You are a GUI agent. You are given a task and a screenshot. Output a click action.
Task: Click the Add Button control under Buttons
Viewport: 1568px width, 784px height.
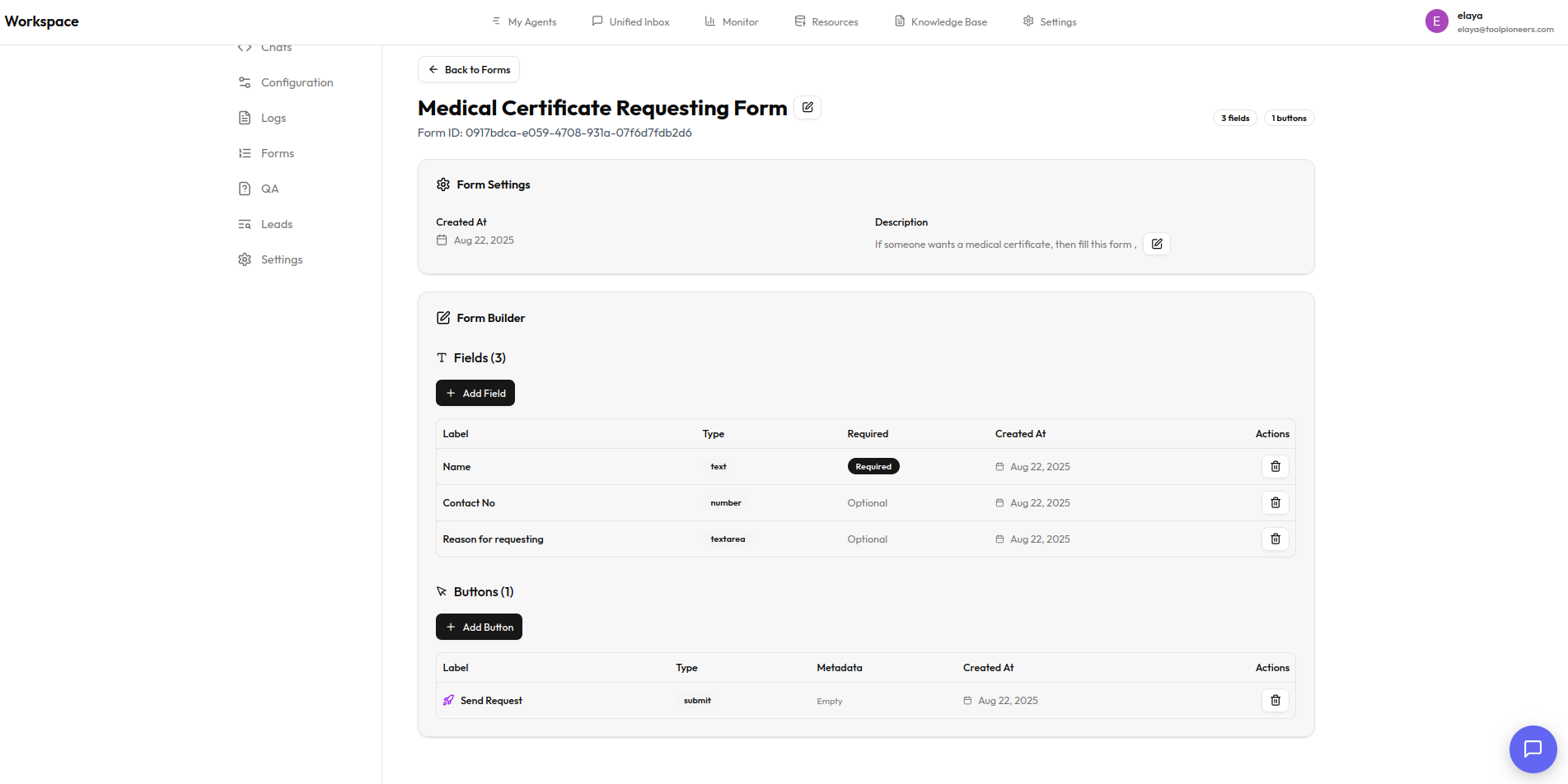click(x=479, y=627)
